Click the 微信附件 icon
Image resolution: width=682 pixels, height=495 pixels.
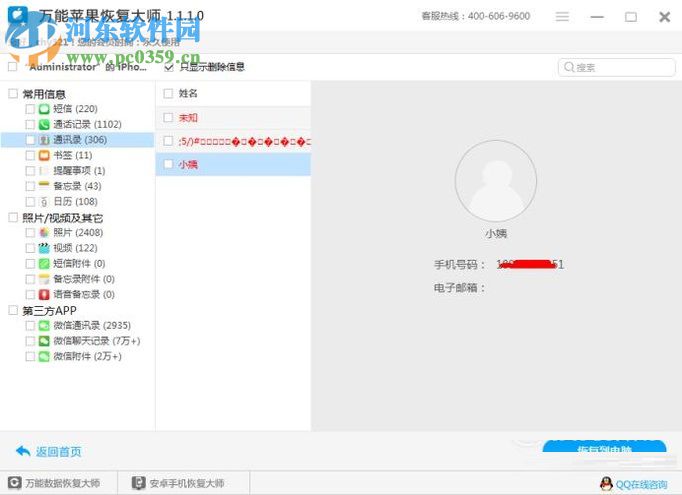(x=44, y=356)
